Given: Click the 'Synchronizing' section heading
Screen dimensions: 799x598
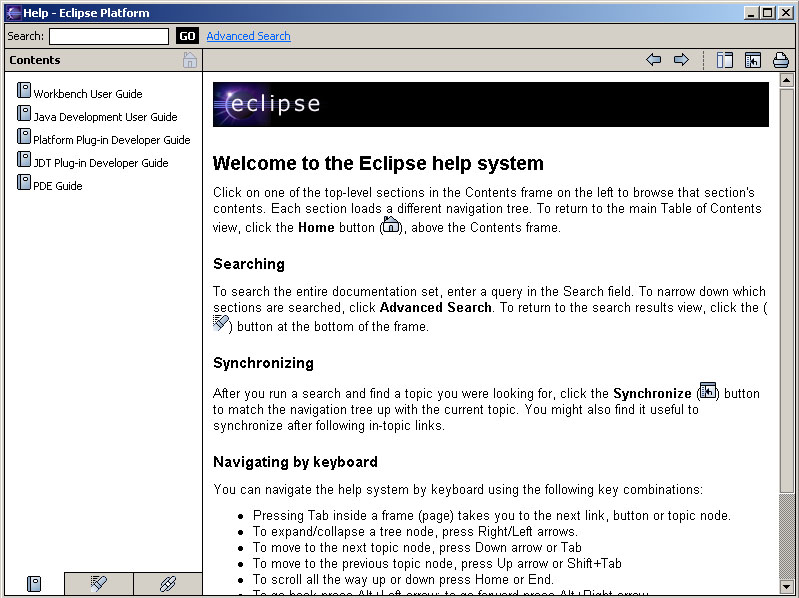Looking at the screenshot, I should pos(263,363).
